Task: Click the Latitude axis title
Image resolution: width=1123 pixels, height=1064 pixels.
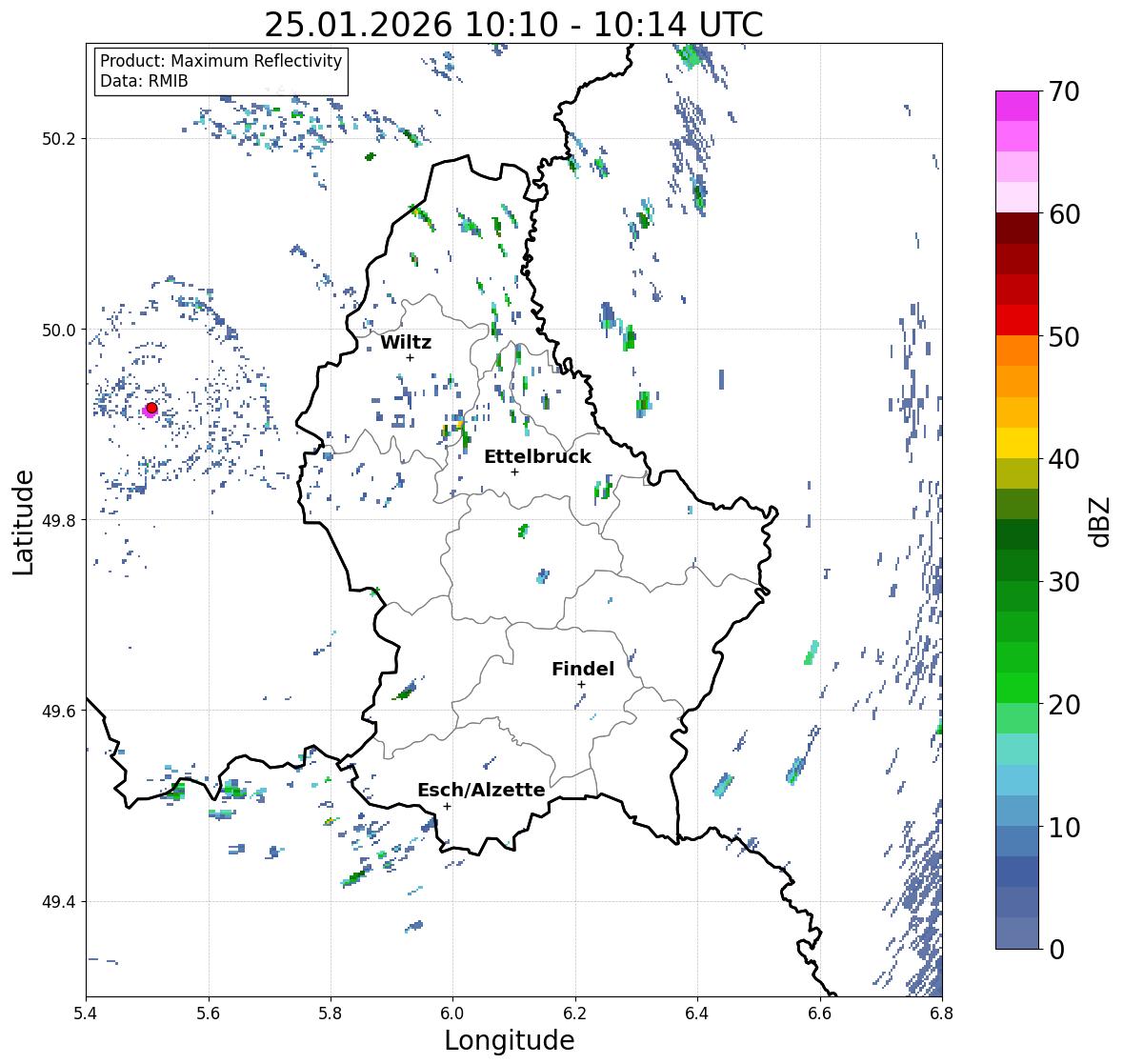Action: click(22, 522)
